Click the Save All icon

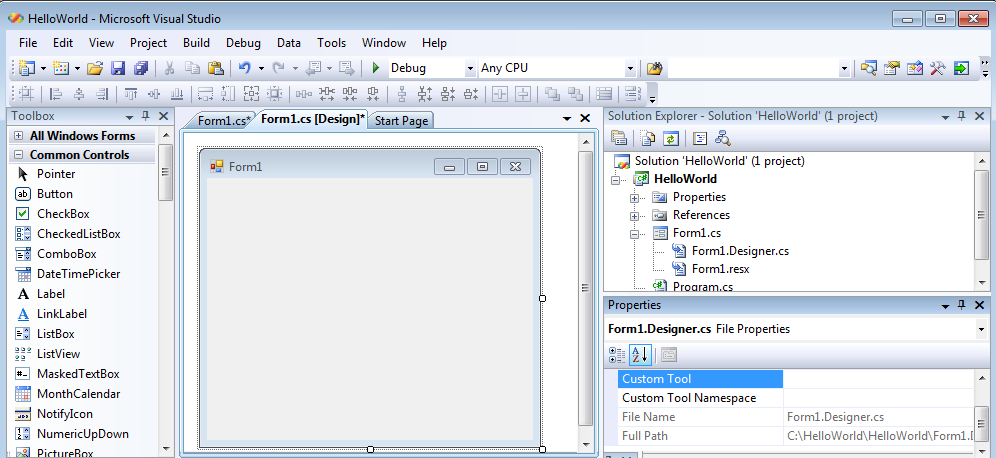tap(141, 68)
